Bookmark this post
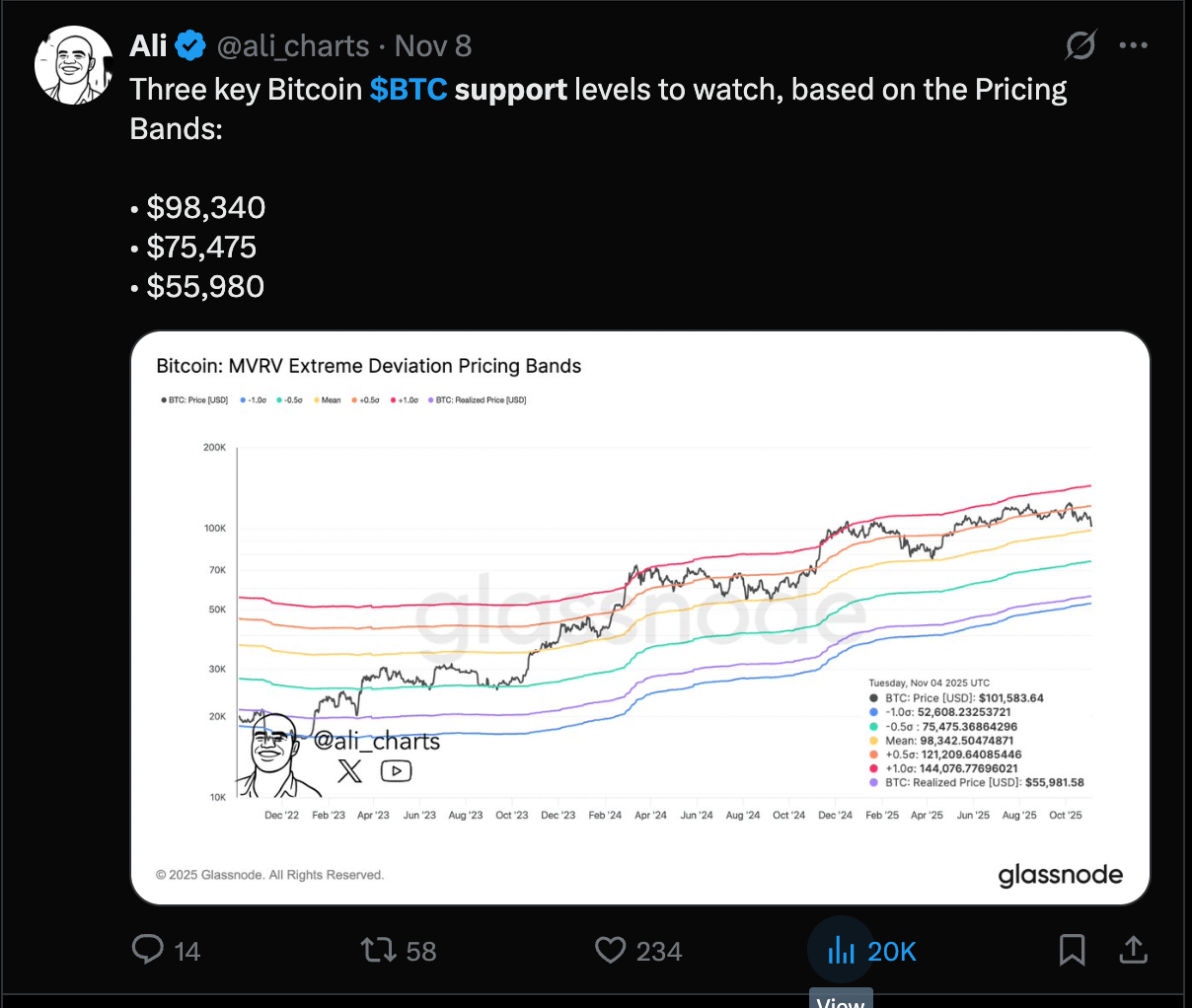This screenshot has width=1192, height=1008. [x=1072, y=950]
